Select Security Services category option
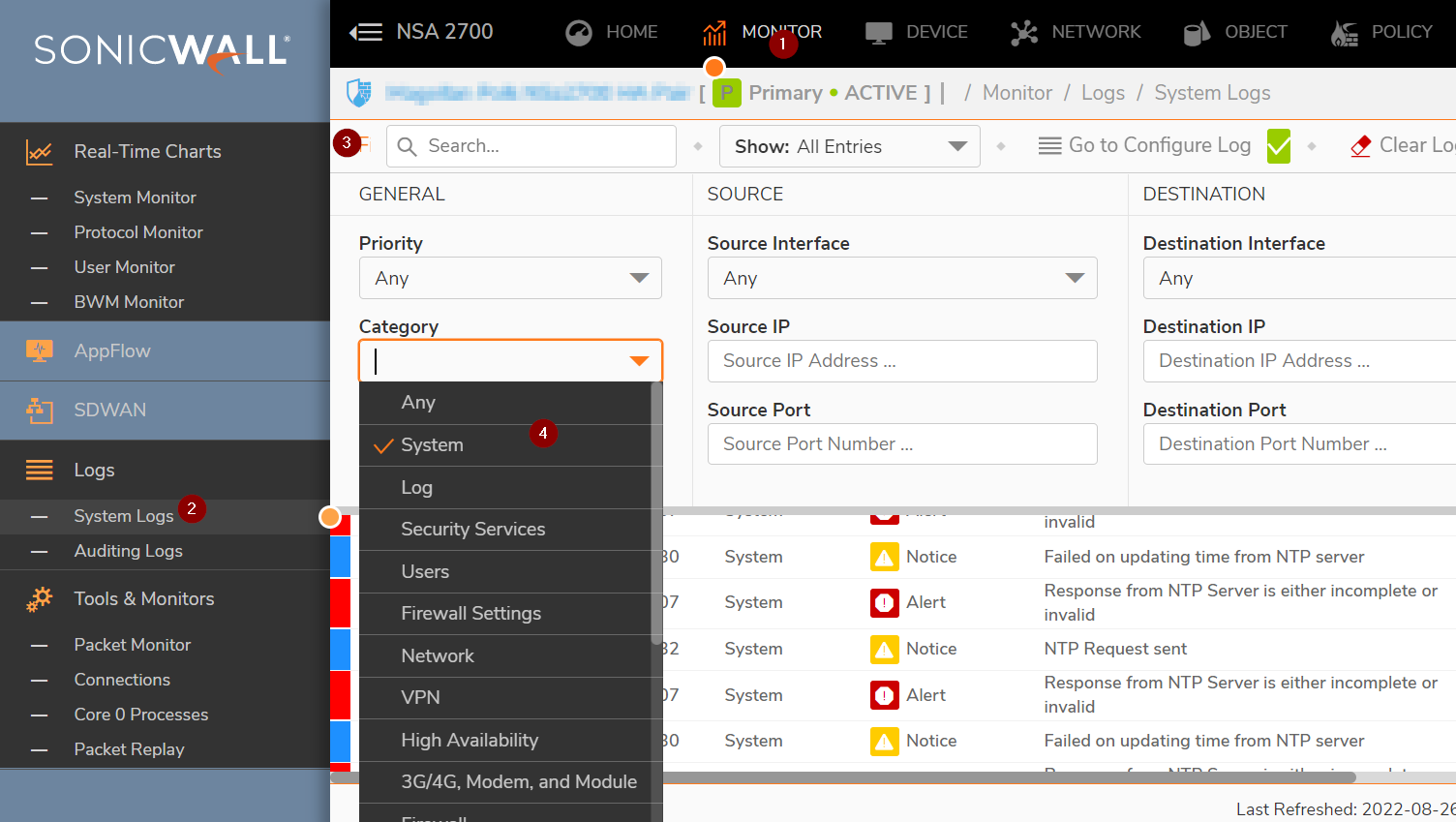Screen dimensions: 1456x822 pyautogui.click(x=504, y=530)
